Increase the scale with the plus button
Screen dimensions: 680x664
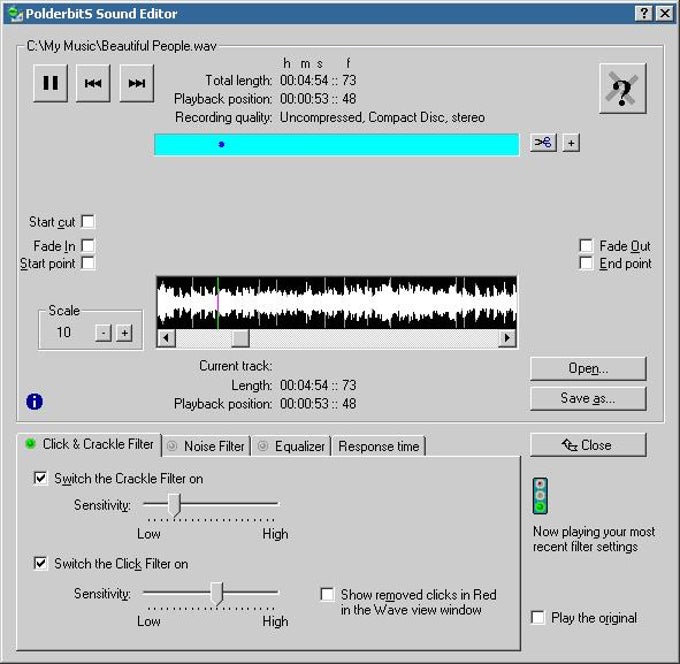(x=124, y=333)
